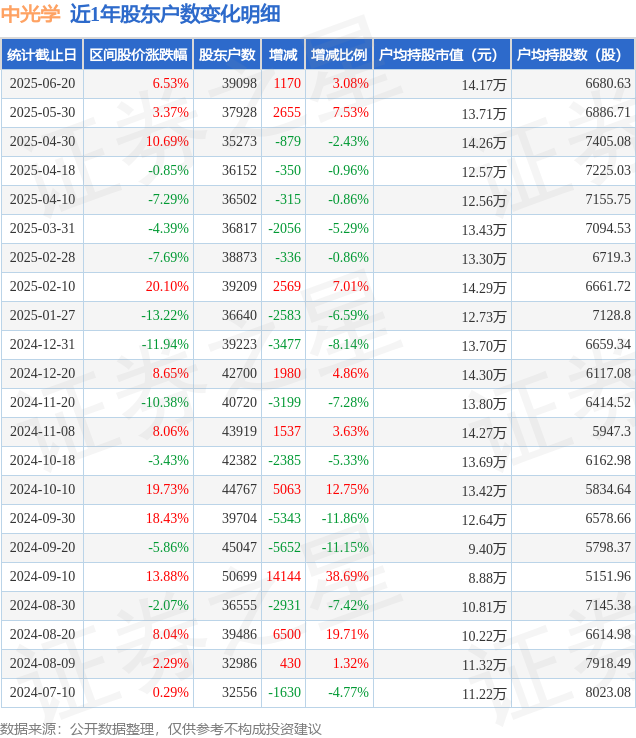Click the 2024-07-10 date row

pos(318,692)
